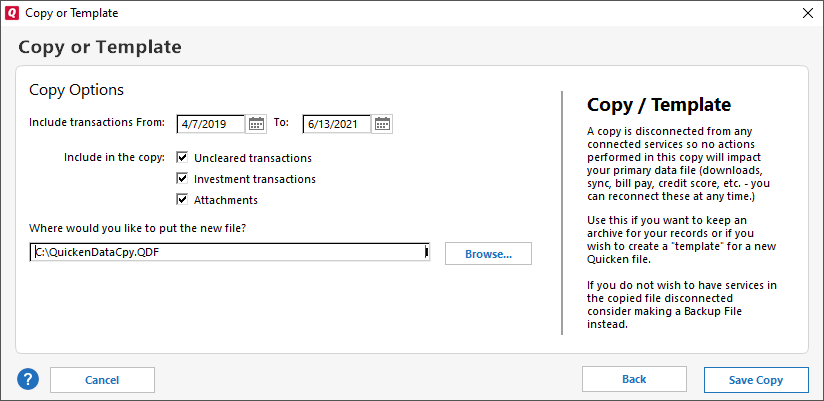Disable the Attachments checkbox
Image resolution: width=824 pixels, height=401 pixels.
pyautogui.click(x=182, y=200)
